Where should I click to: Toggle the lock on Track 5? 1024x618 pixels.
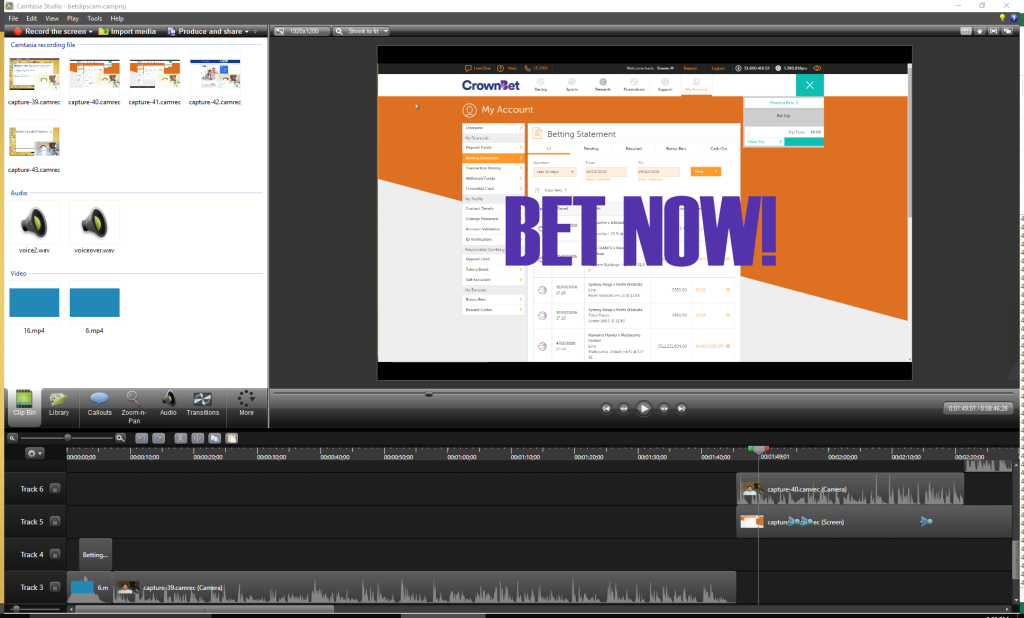(x=55, y=521)
